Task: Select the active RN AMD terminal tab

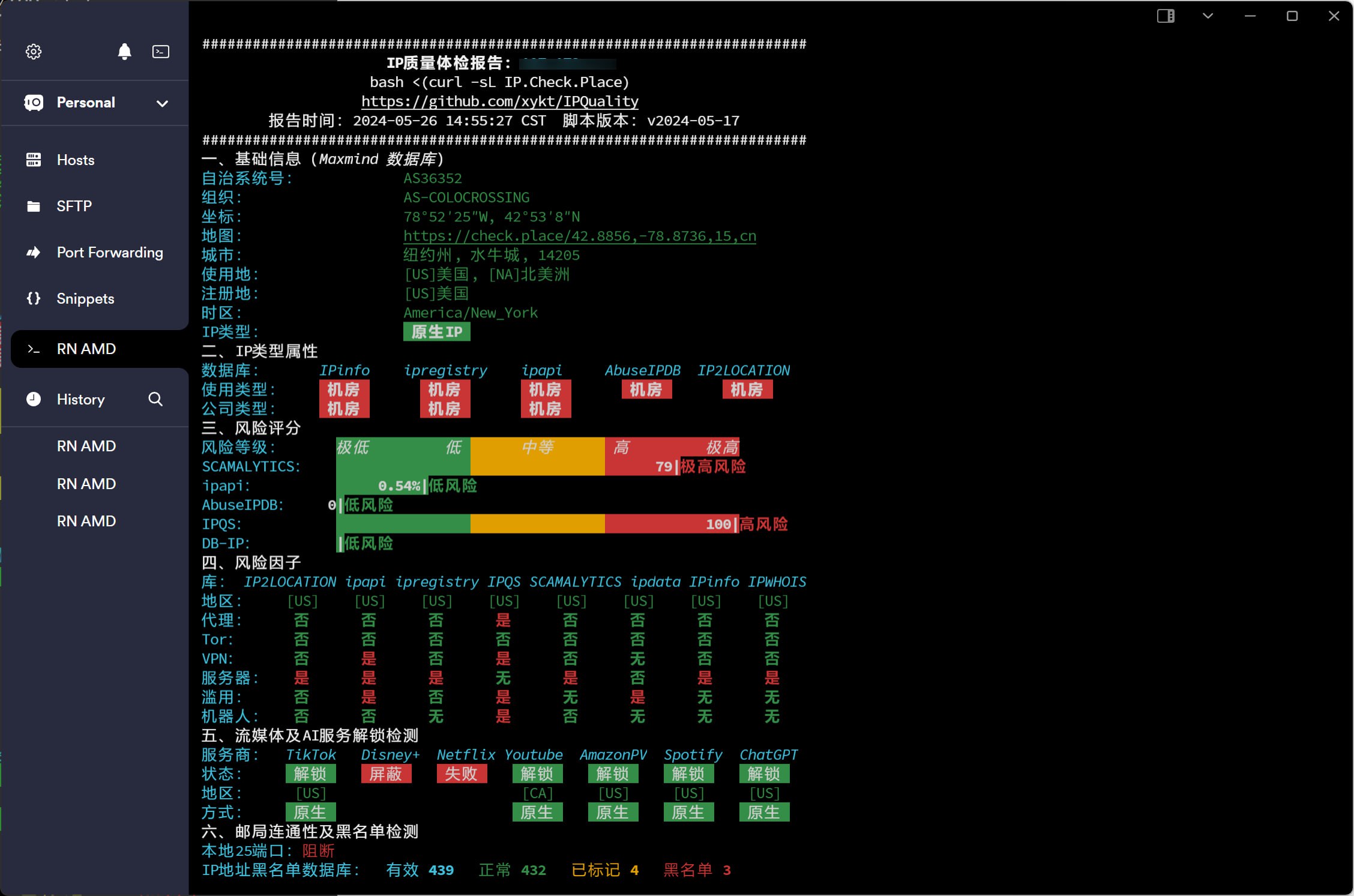Action: (100, 349)
